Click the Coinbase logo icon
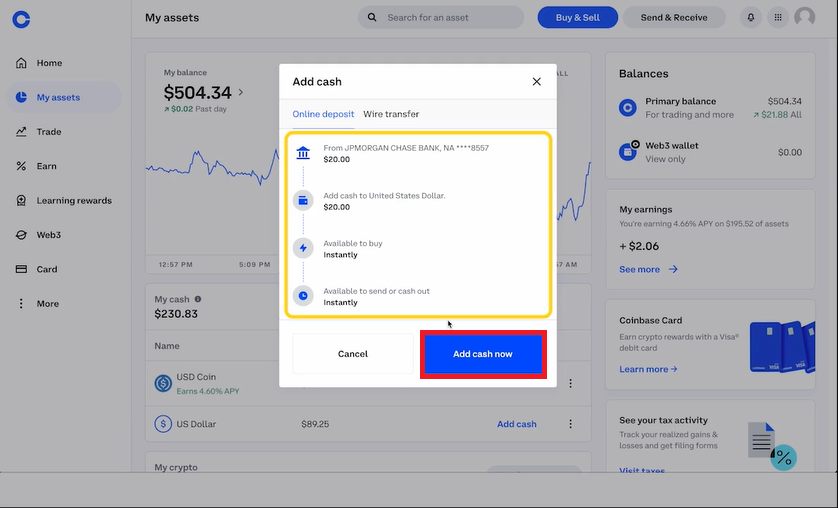This screenshot has width=838, height=508. point(21,19)
